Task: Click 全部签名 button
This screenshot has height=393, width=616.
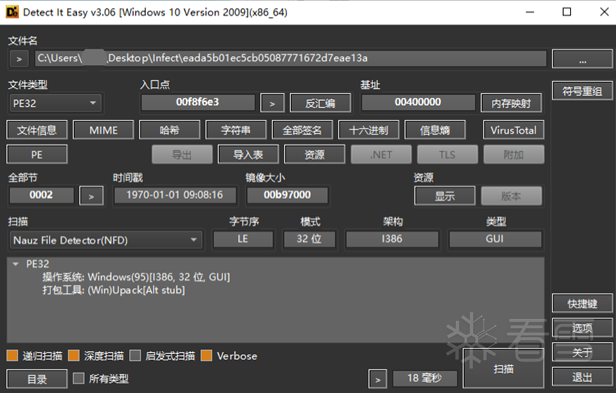Action: (x=302, y=130)
